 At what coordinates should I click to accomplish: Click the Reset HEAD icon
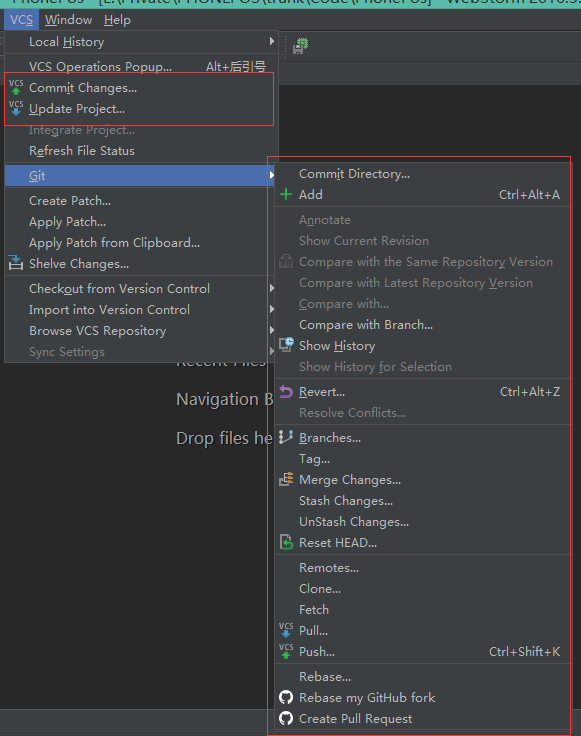[286, 542]
